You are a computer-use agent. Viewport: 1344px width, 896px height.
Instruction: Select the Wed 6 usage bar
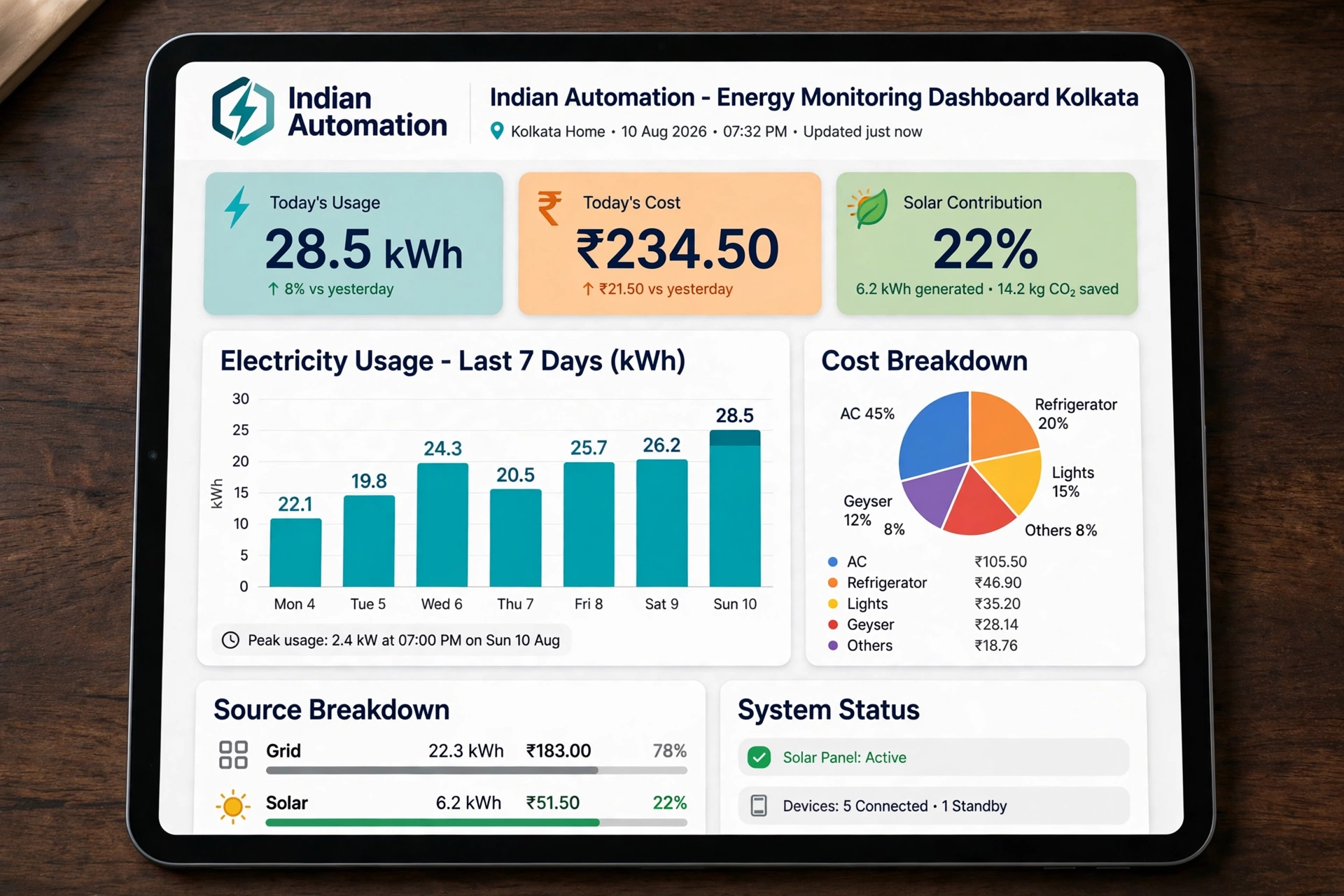coord(442,525)
